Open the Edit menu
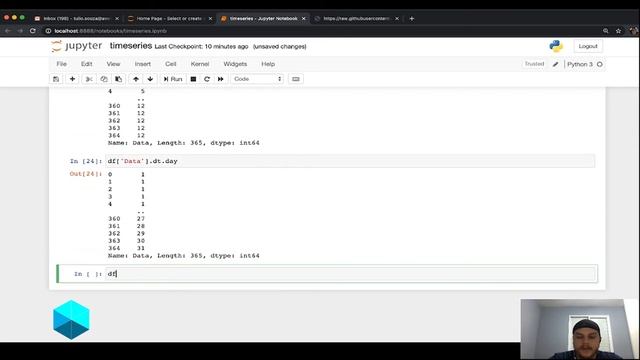 87,64
